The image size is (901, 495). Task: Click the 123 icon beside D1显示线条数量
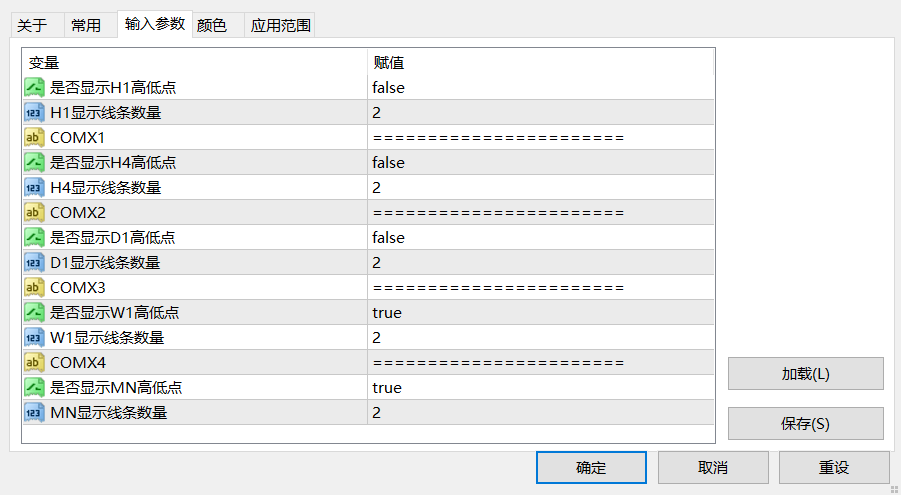point(34,263)
